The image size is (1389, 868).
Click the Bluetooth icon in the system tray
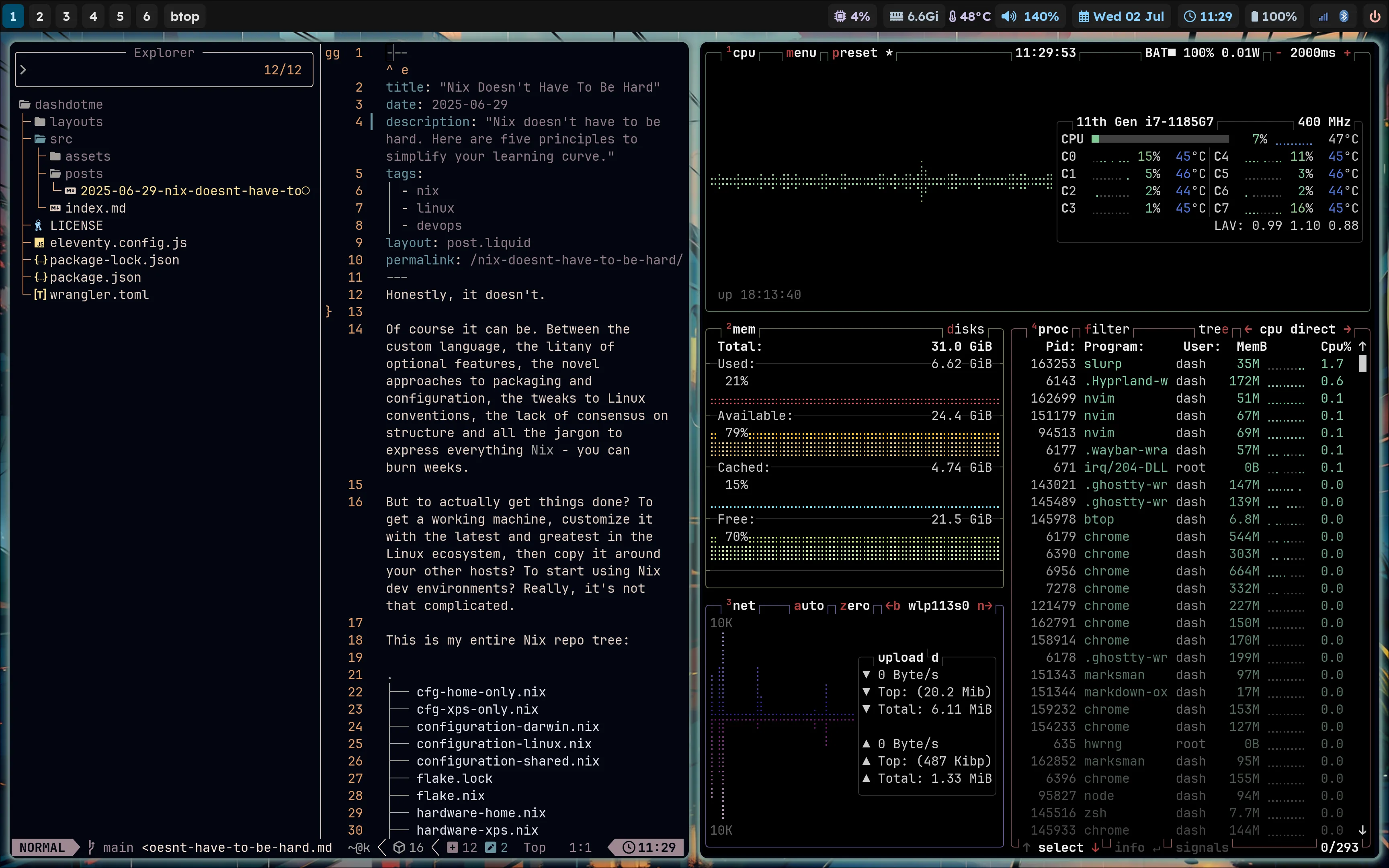(x=1344, y=16)
